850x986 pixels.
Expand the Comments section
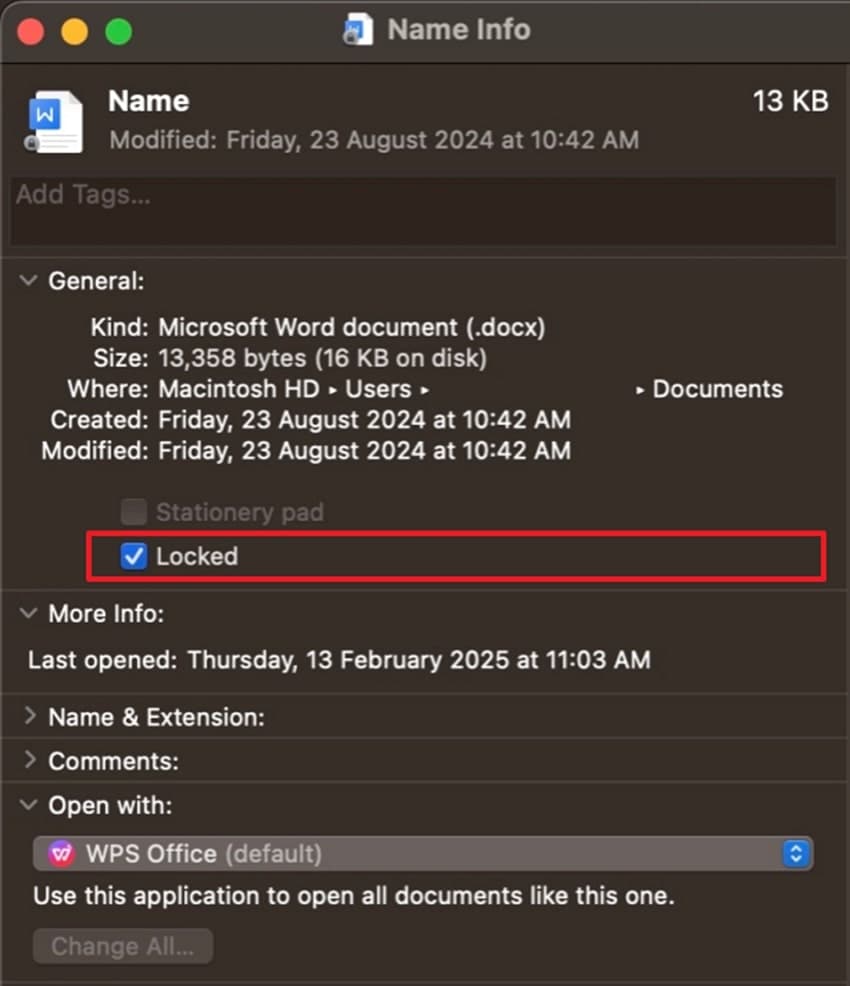pos(30,760)
